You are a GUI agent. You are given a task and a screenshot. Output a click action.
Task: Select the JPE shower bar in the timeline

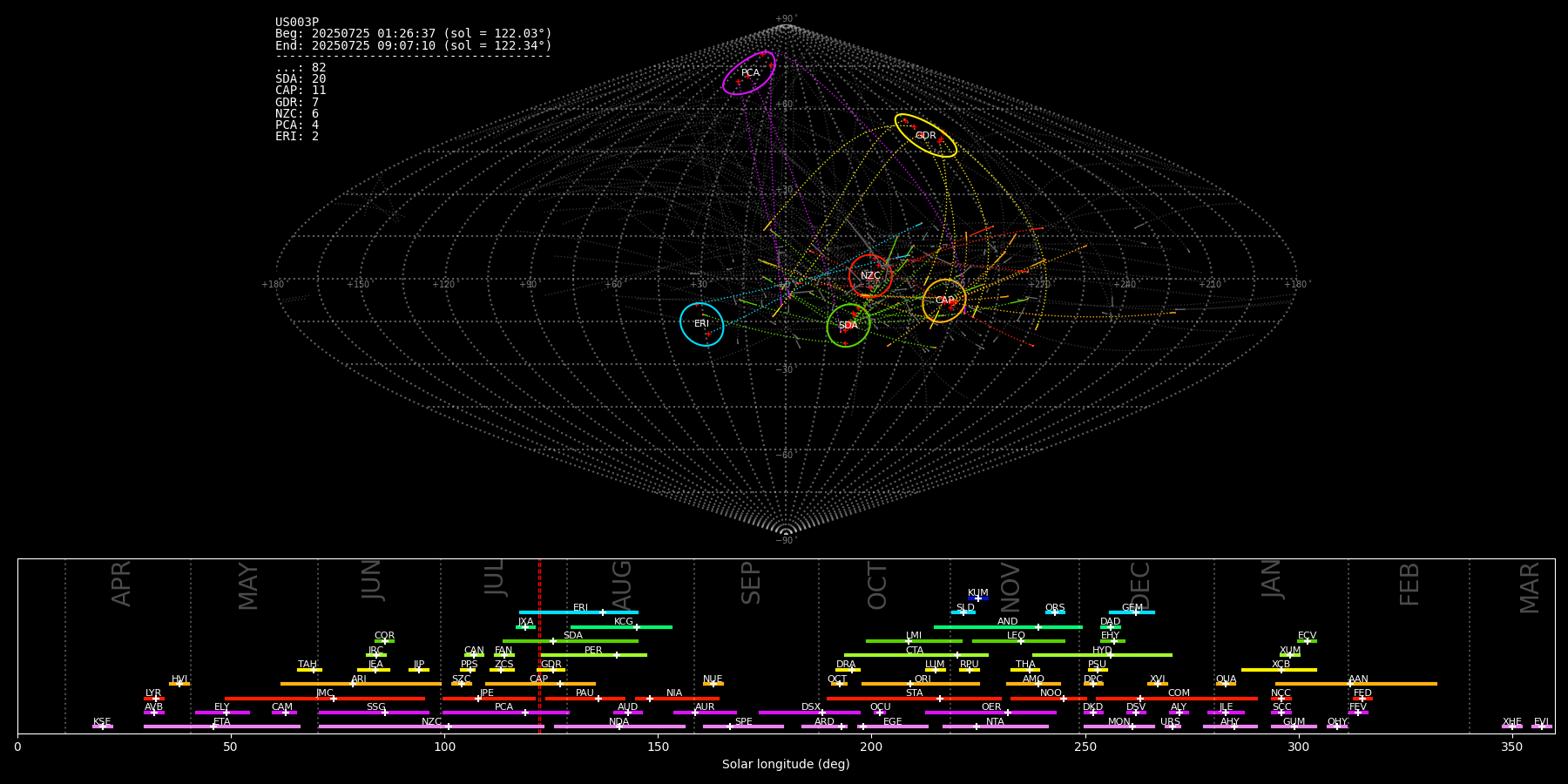[489, 698]
